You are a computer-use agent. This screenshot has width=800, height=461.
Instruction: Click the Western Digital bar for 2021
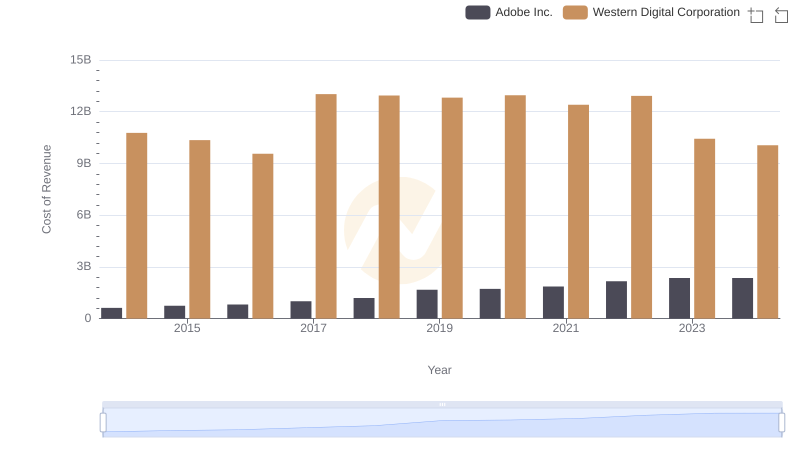click(x=579, y=212)
